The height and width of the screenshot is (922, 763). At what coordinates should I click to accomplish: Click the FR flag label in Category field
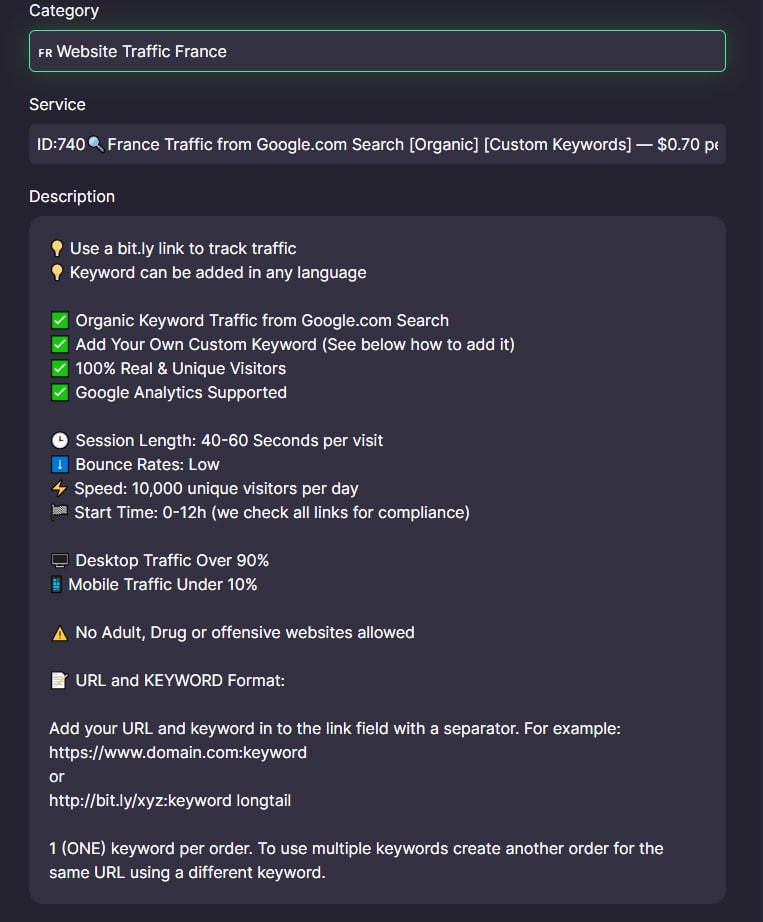click(45, 52)
